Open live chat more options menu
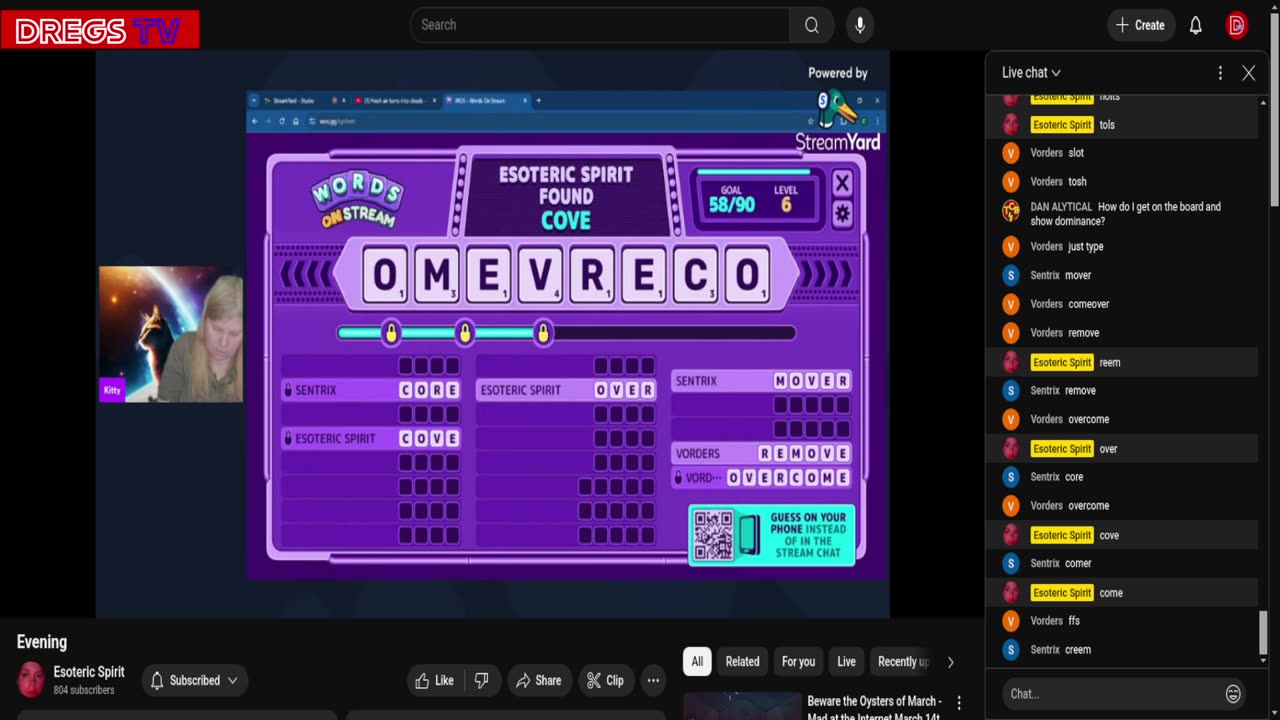The image size is (1280, 720). tap(1220, 73)
